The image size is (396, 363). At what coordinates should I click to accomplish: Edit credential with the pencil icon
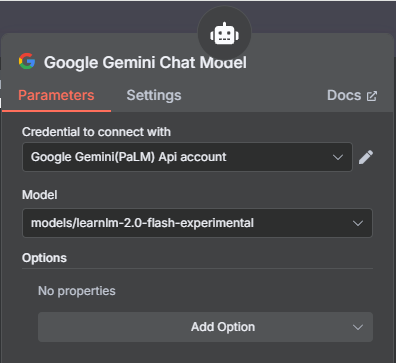pos(366,157)
